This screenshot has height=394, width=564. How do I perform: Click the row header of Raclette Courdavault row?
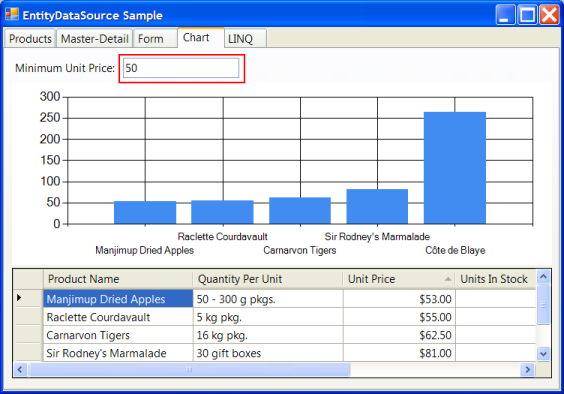tap(28, 316)
